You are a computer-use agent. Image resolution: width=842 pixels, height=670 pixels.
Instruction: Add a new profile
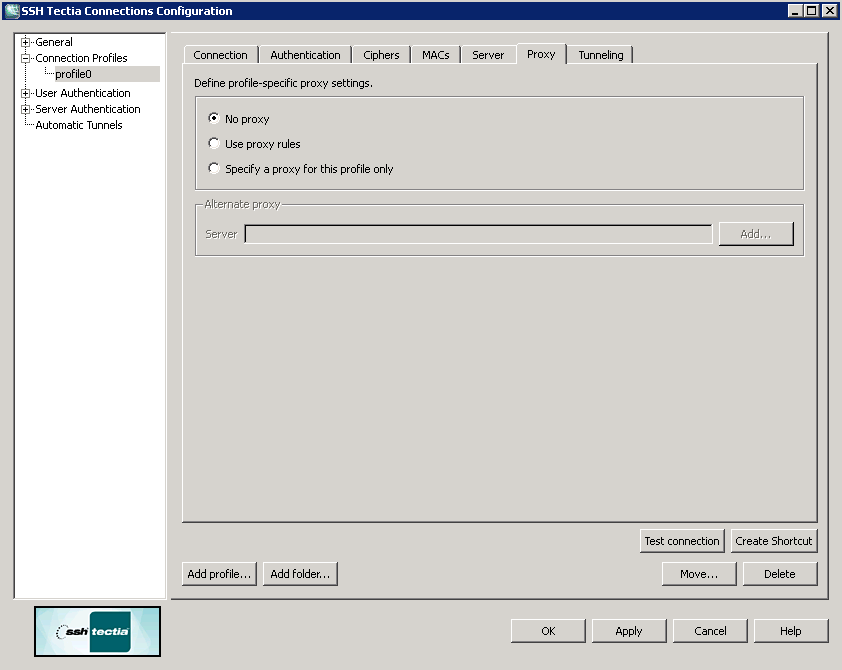coord(218,573)
